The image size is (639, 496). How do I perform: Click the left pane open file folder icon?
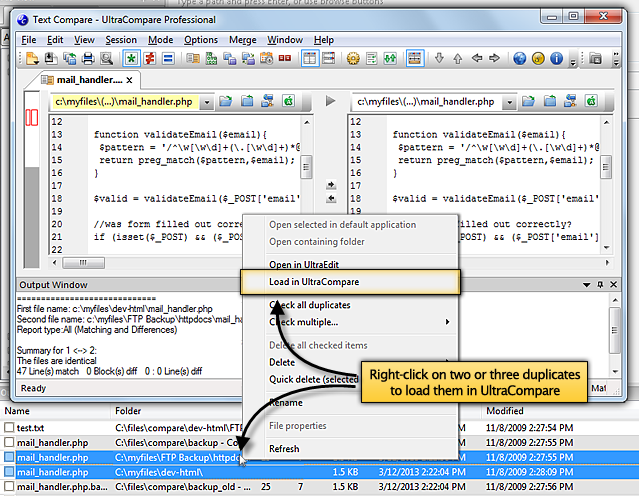pyautogui.click(x=225, y=101)
